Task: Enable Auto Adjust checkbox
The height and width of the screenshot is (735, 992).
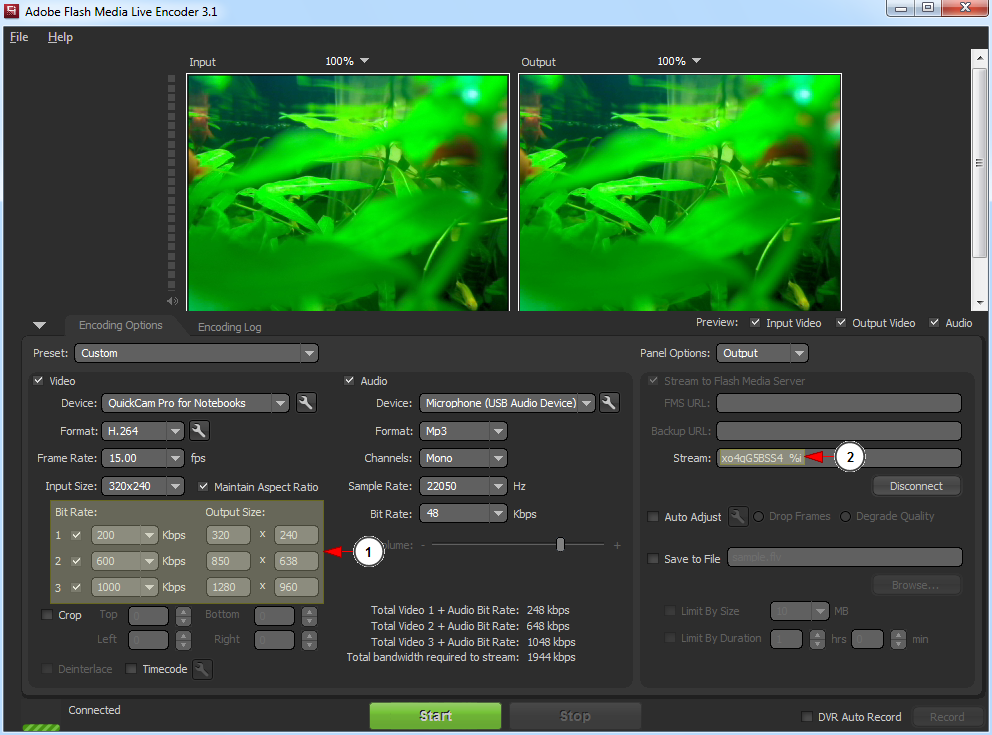Action: 654,516
